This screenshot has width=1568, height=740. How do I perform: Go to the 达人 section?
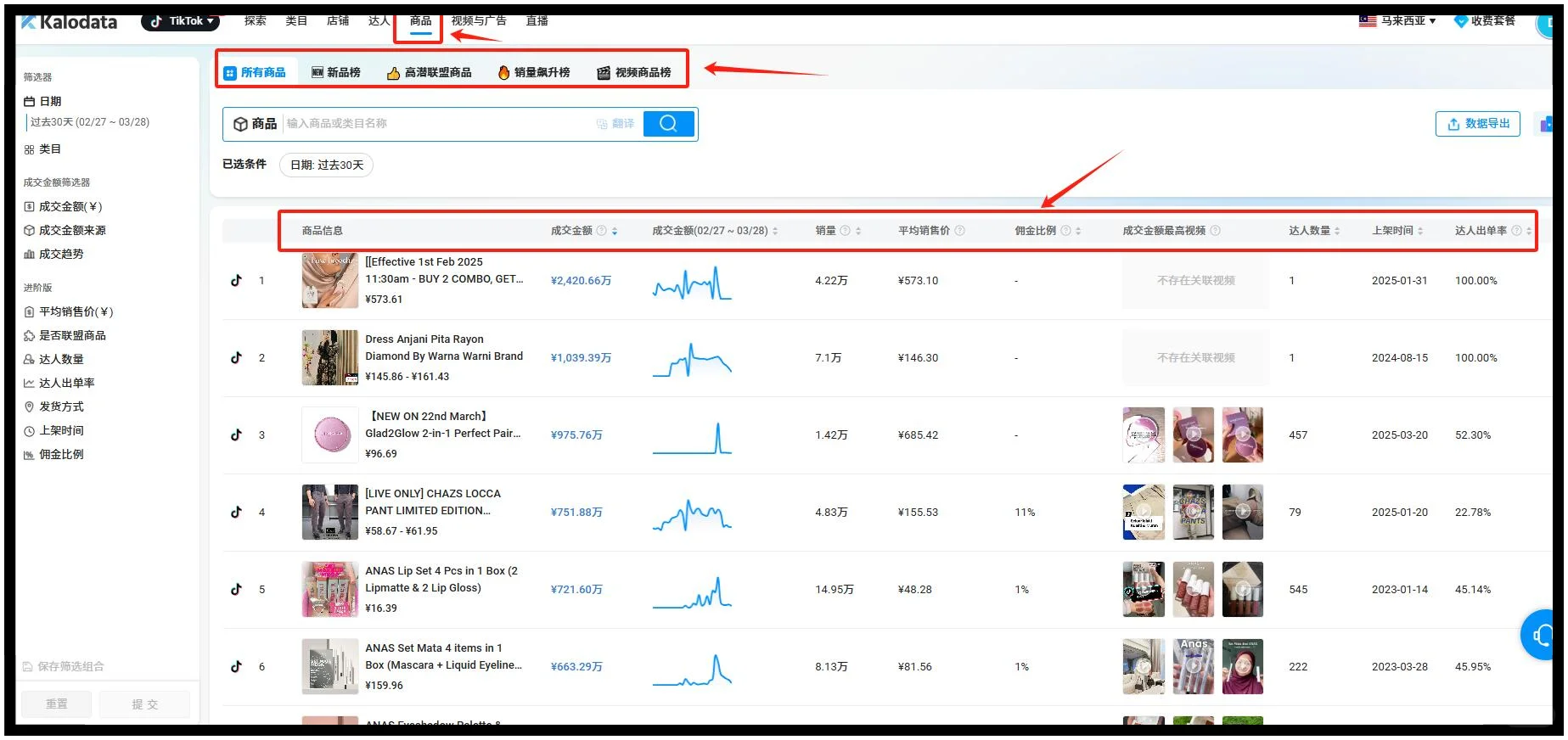379,20
